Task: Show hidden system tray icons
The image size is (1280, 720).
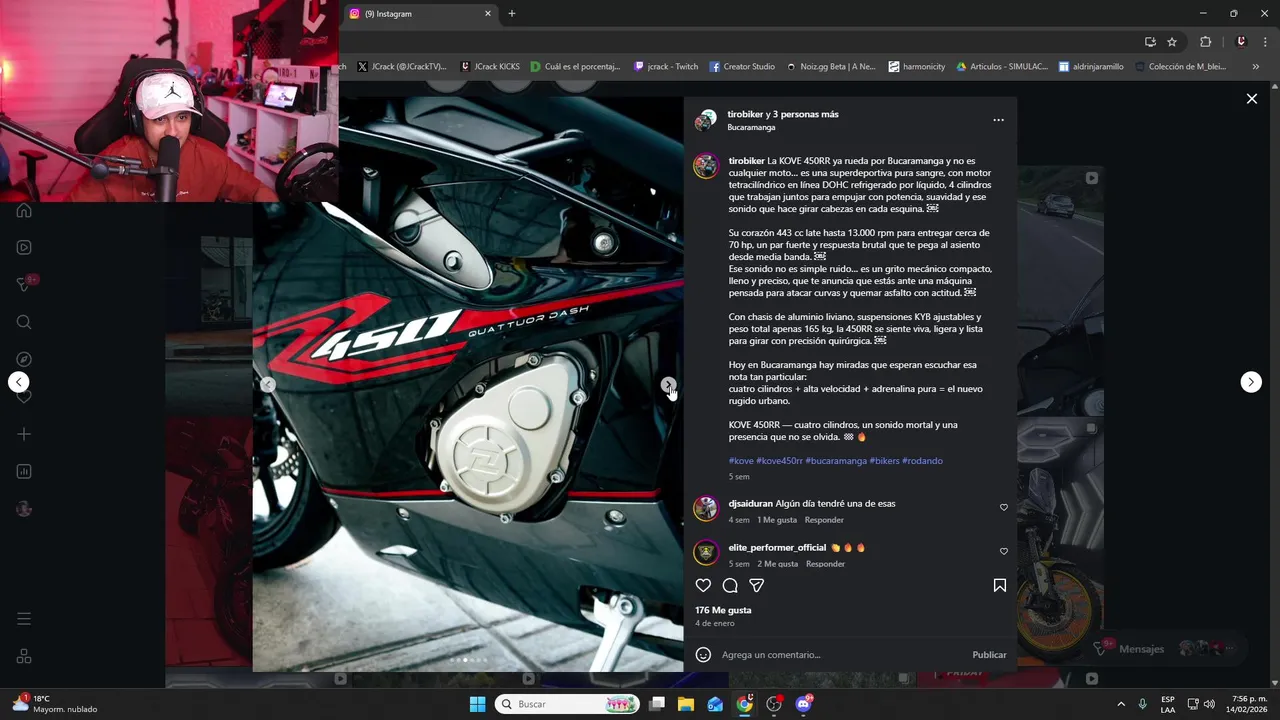Action: tap(1120, 704)
